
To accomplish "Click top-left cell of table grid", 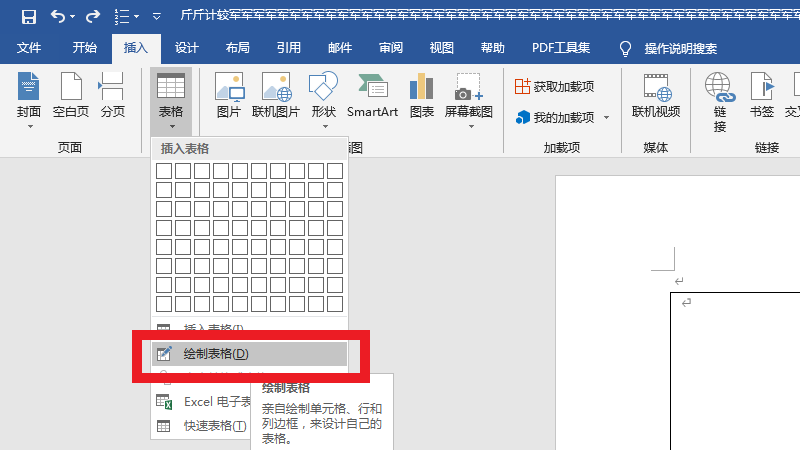I will pyautogui.click(x=164, y=171).
